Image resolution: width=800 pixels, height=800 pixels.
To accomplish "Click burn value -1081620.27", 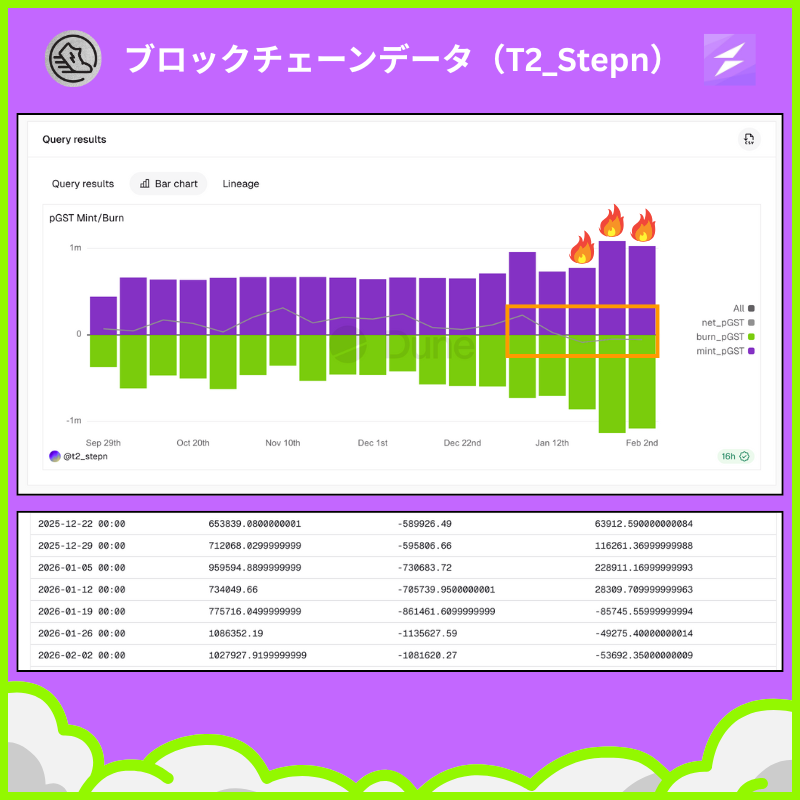I will tap(427, 656).
